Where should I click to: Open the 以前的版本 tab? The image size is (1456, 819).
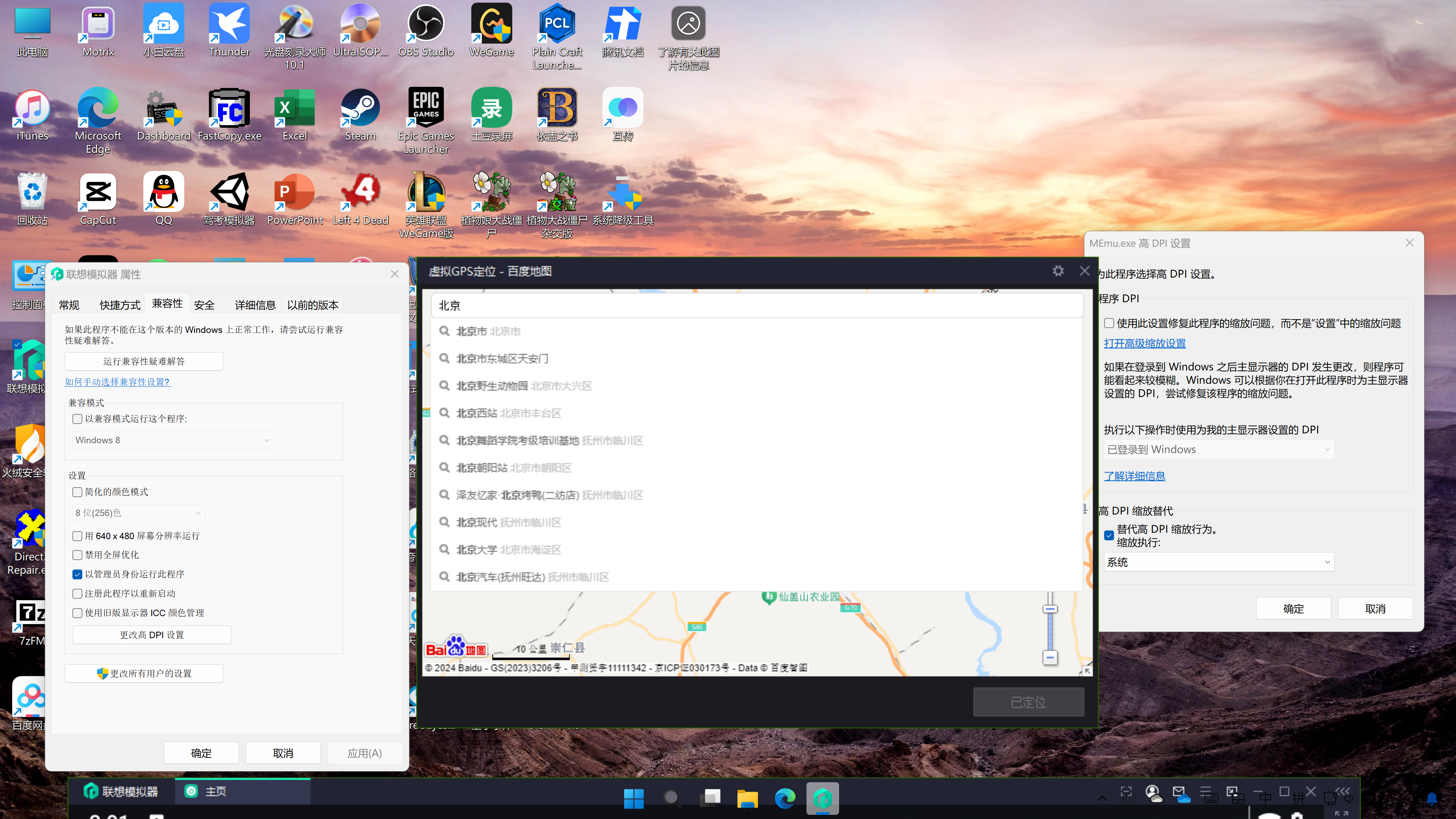click(x=312, y=304)
